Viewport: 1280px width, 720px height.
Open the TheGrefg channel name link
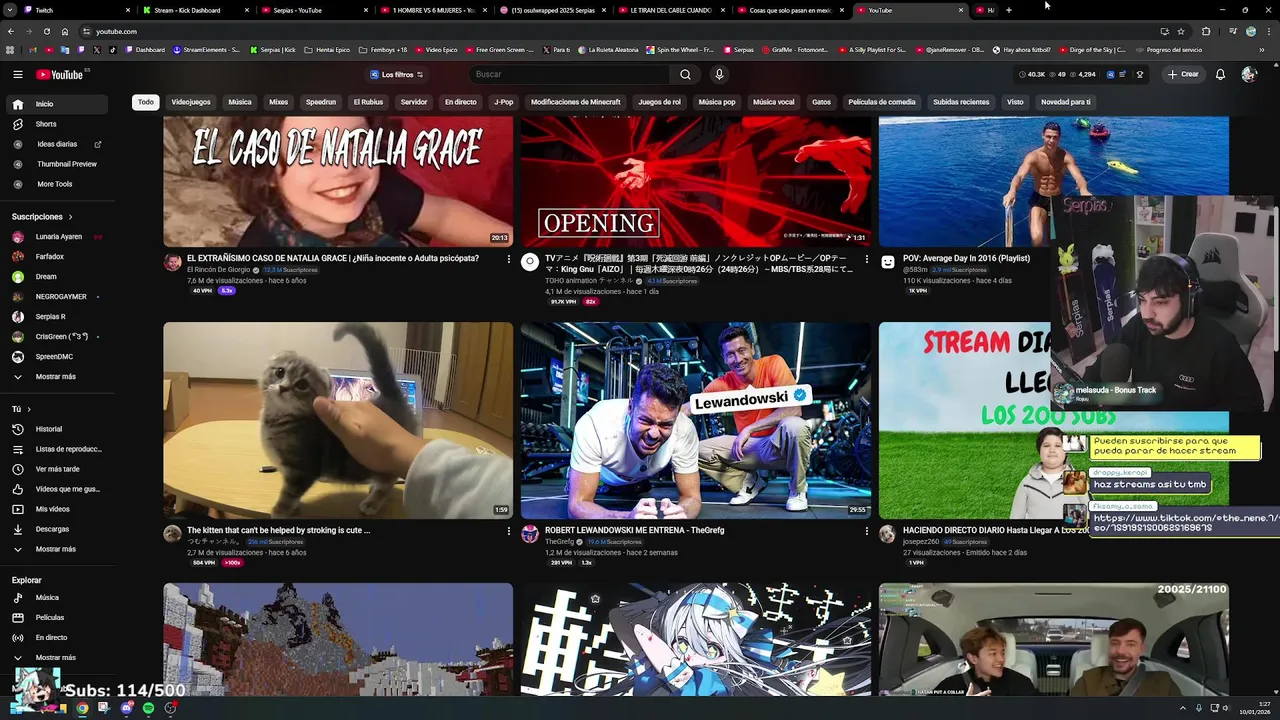[x=560, y=542]
